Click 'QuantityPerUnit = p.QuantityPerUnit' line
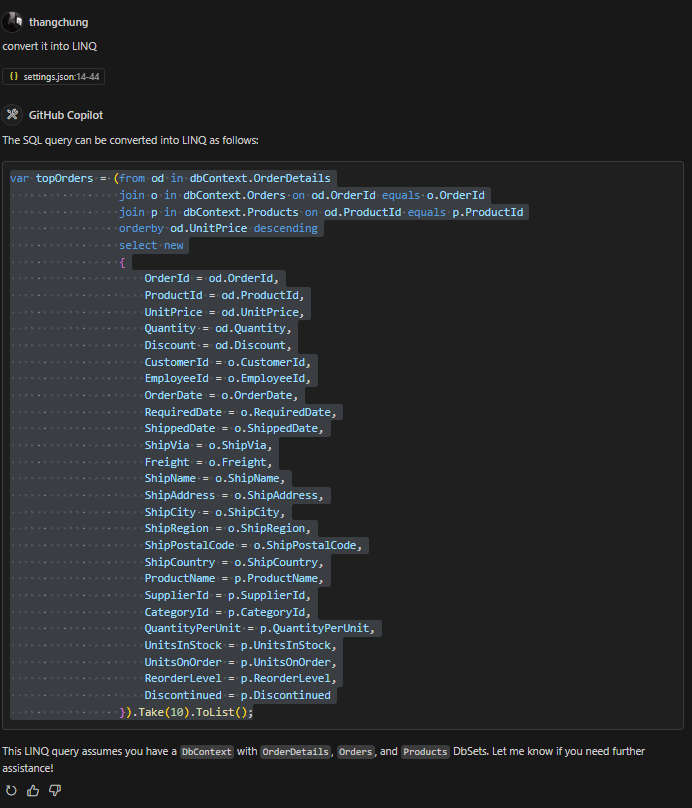The height and width of the screenshot is (808, 692). click(260, 628)
